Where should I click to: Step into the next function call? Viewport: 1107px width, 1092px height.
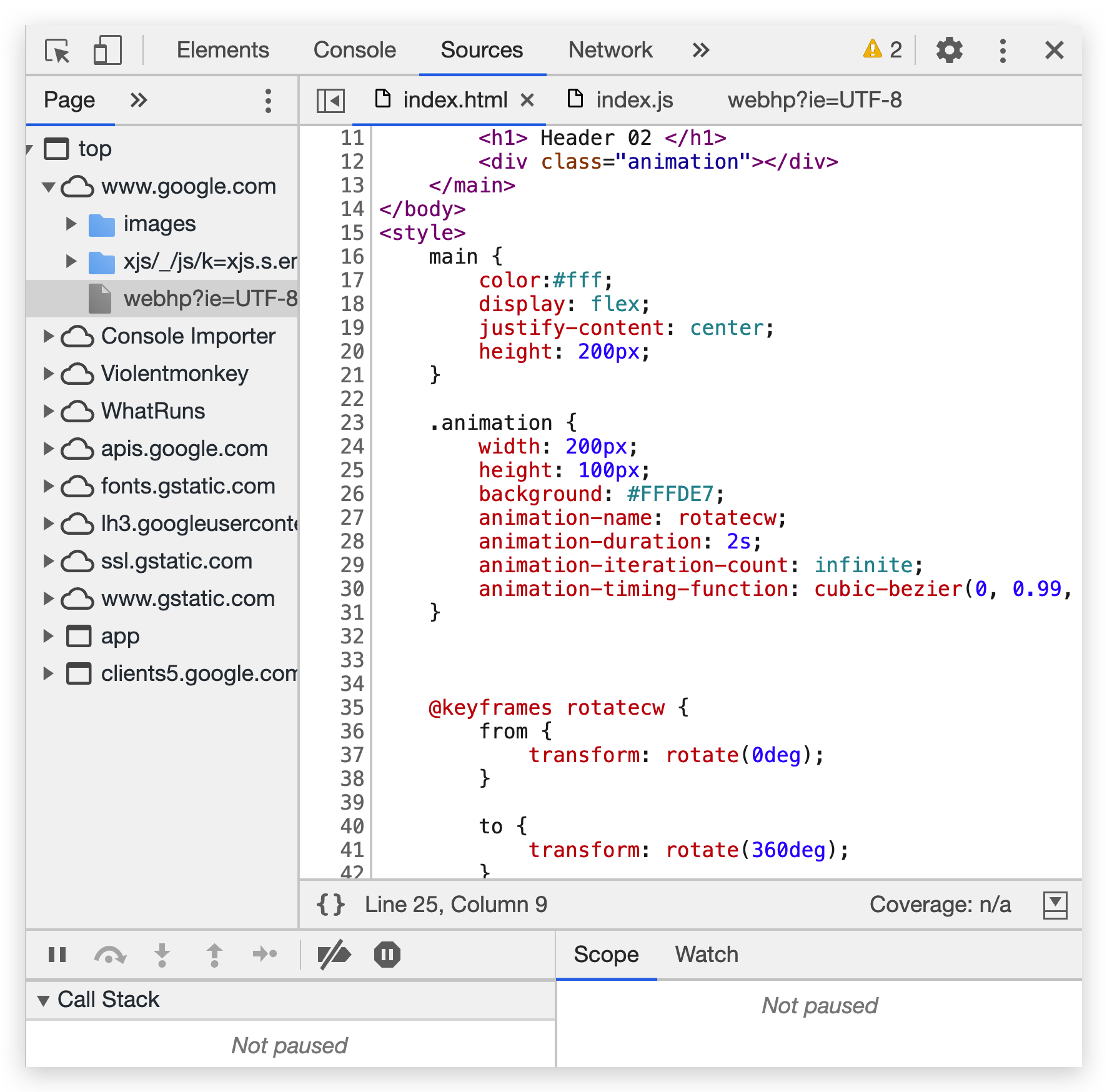coord(162,955)
